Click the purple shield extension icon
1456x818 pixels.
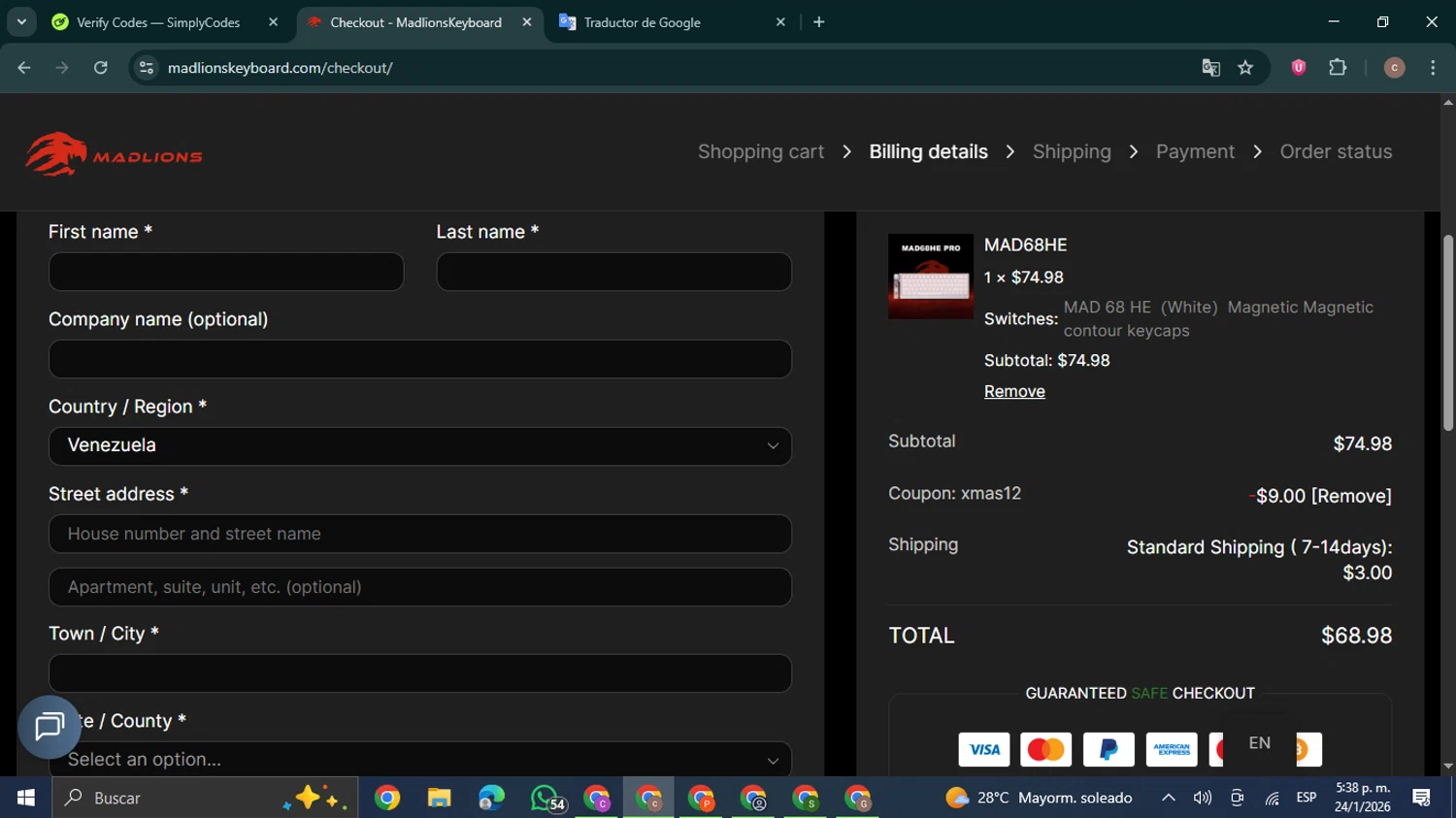click(1299, 68)
